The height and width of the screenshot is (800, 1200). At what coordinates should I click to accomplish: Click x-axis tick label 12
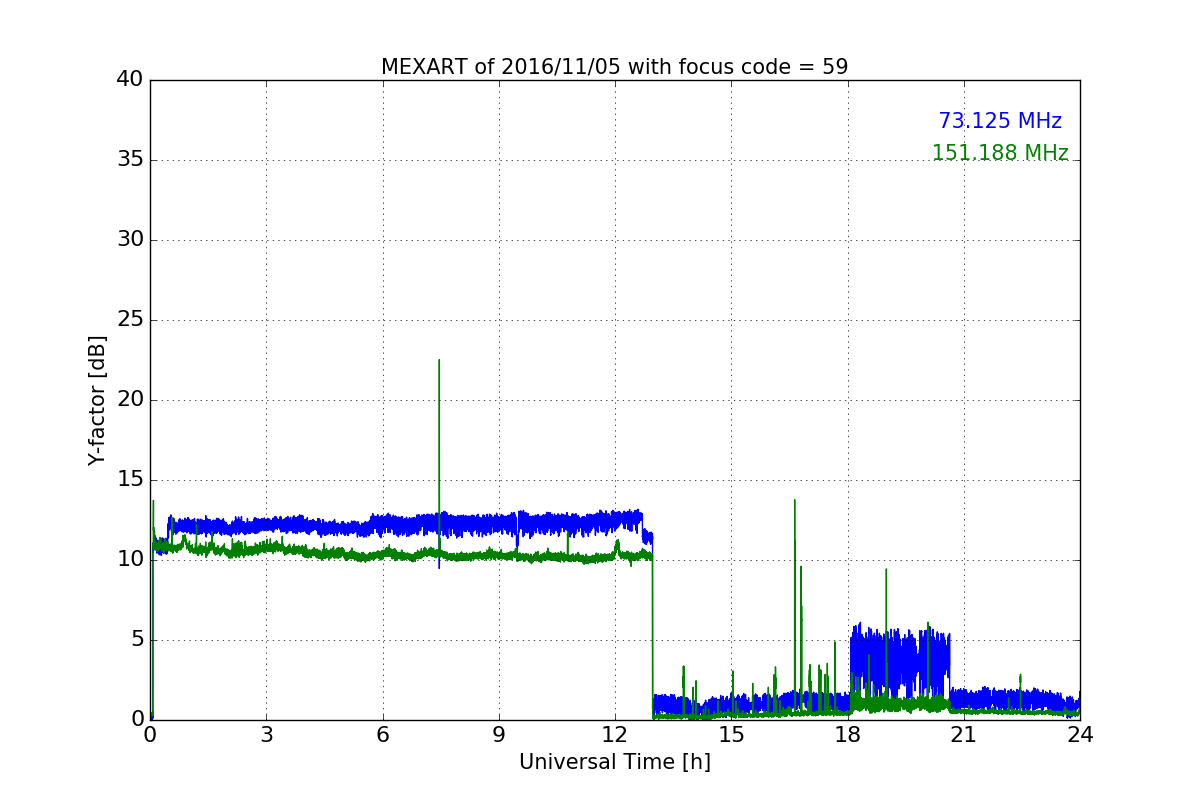click(615, 735)
